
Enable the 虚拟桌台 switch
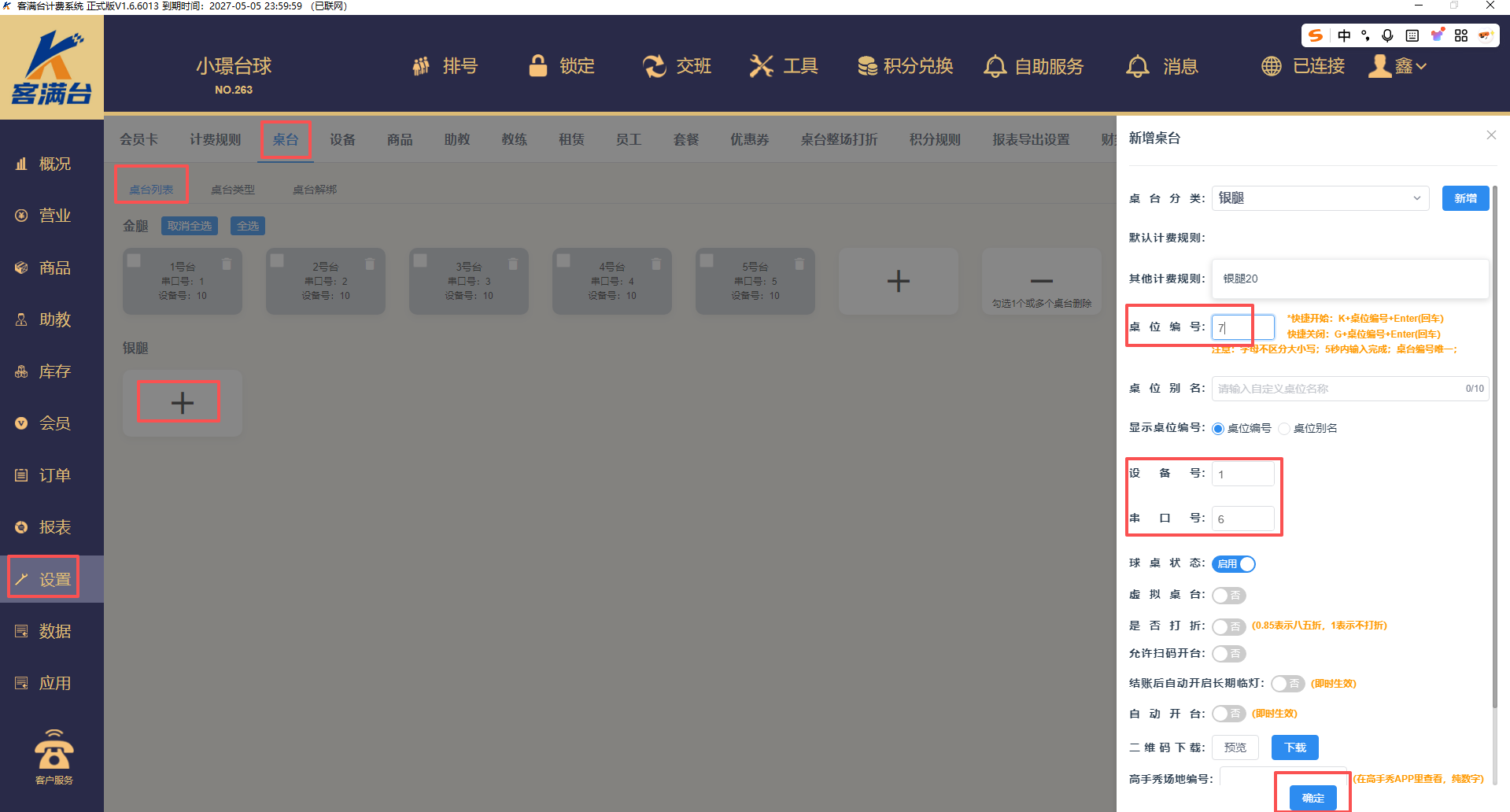click(x=1228, y=596)
